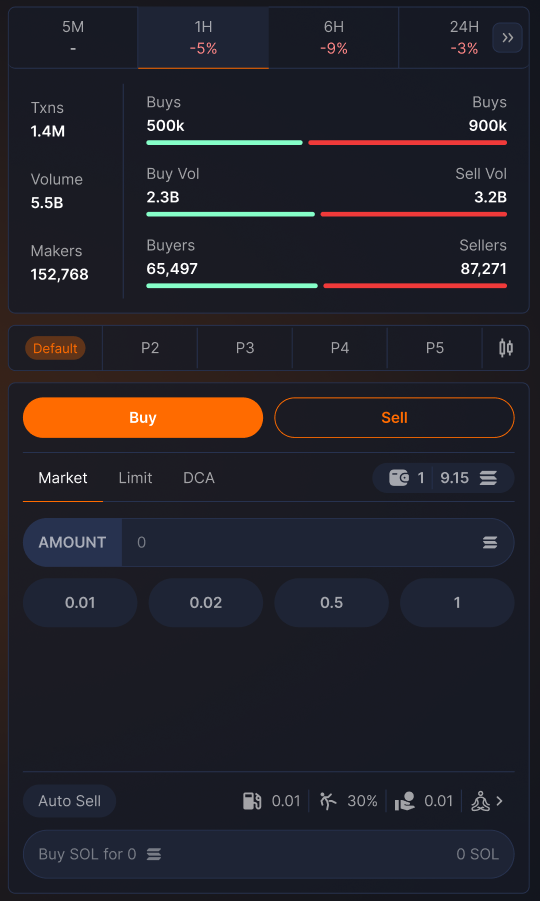The height and width of the screenshot is (901, 540).
Task: Open gas fee setting showing 0.01
Action: tap(272, 801)
